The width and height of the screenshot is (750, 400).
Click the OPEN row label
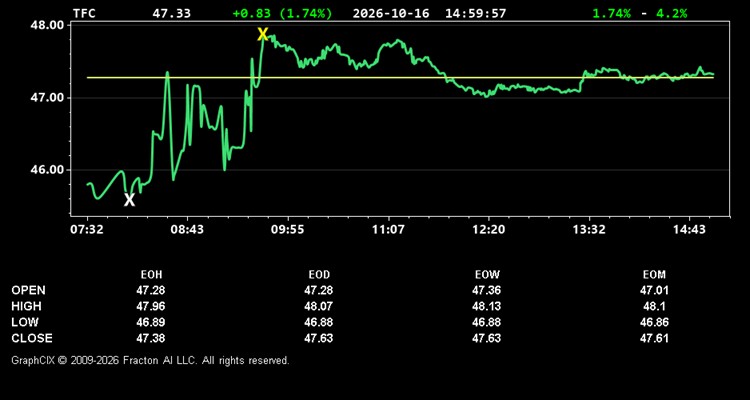click(29, 290)
